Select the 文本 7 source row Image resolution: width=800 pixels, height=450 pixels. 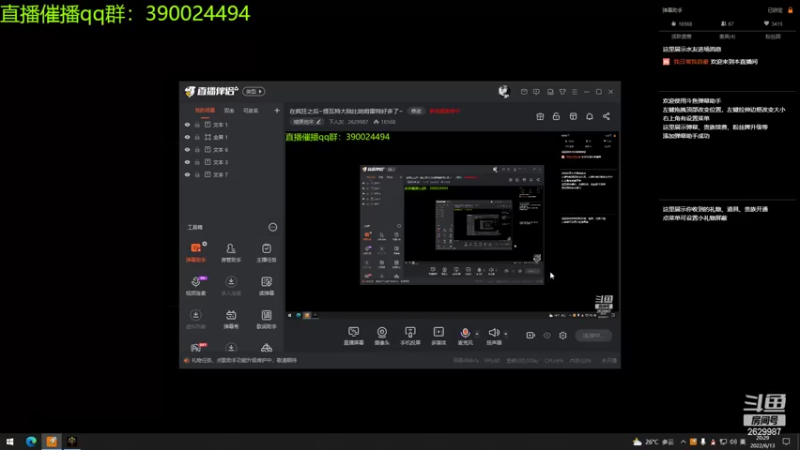pos(232,174)
